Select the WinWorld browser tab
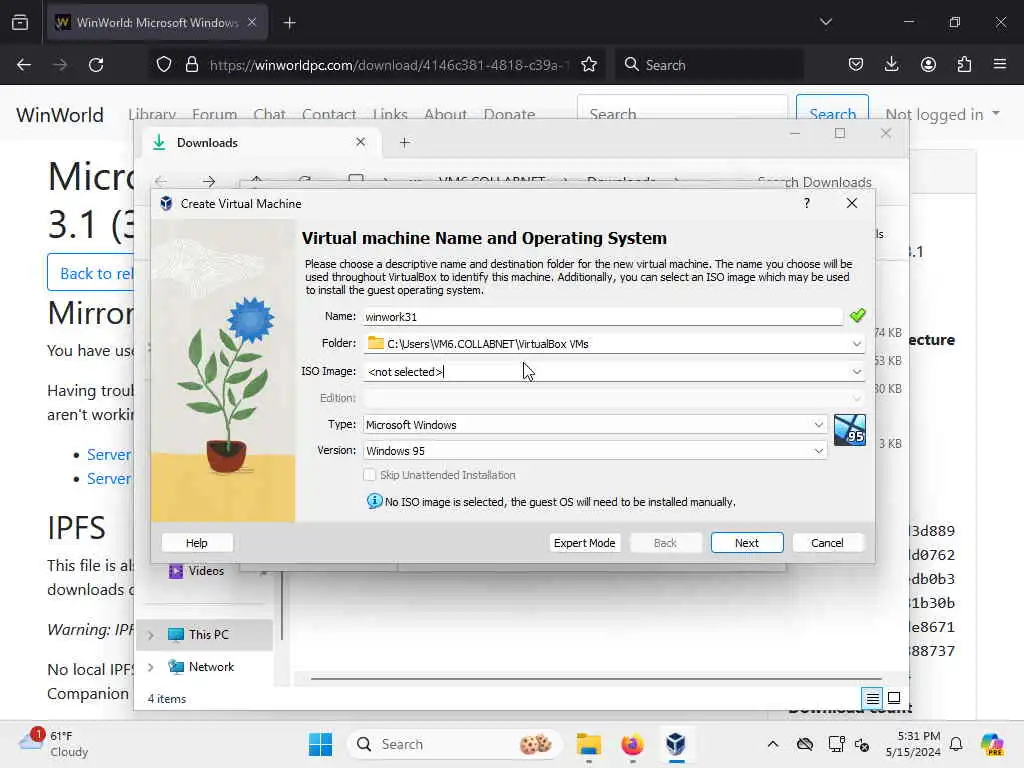The width and height of the screenshot is (1024, 768). pyautogui.click(x=157, y=22)
